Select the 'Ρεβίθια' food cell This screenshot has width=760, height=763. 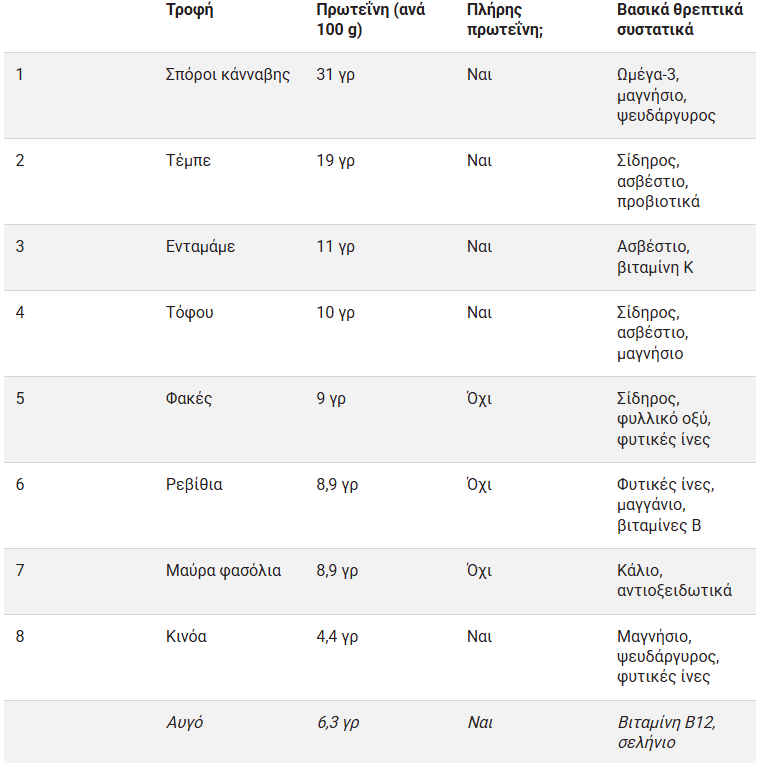coord(194,485)
